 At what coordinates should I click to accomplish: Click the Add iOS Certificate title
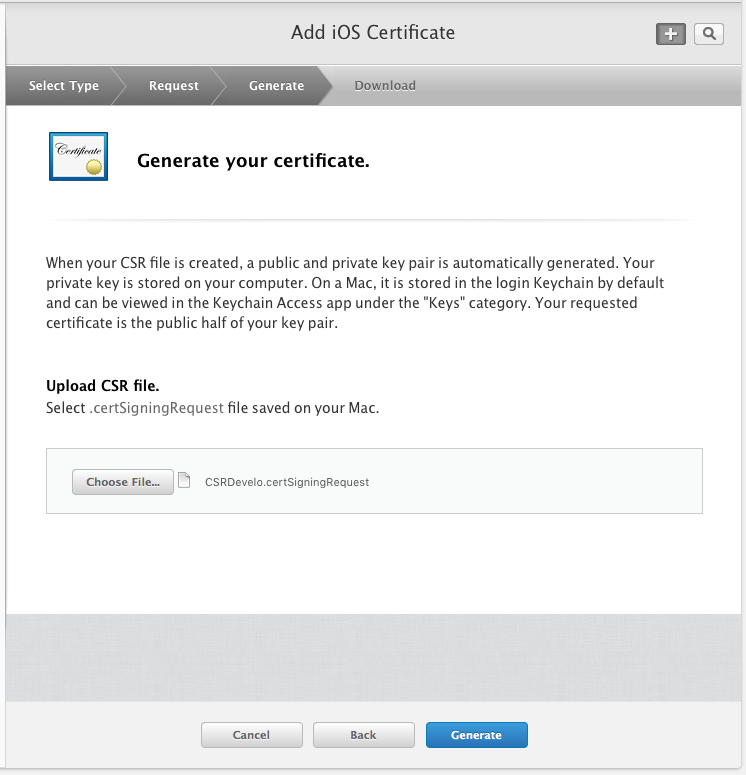coord(373,33)
